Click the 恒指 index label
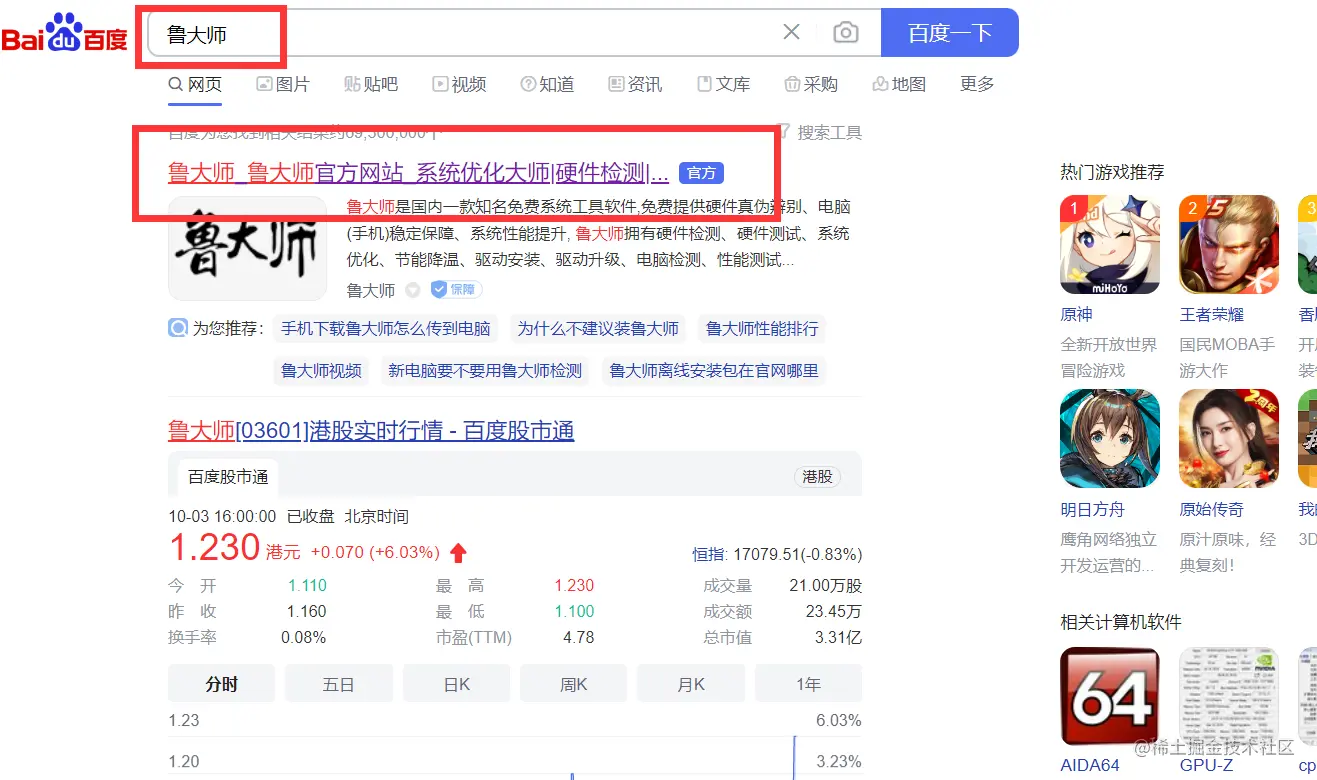Screen dimensions: 1317x780 tap(709, 554)
